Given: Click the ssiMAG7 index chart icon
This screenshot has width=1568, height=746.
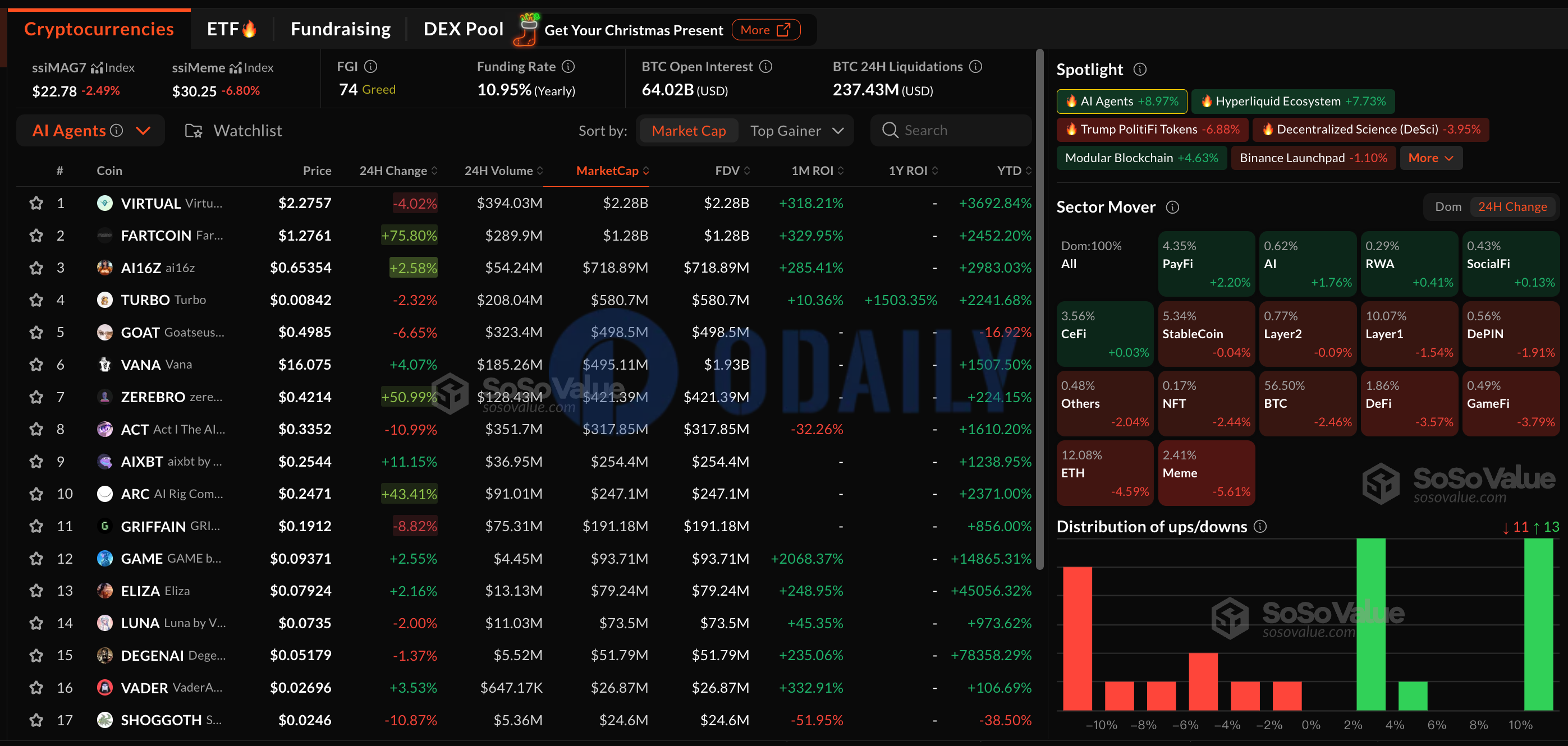Looking at the screenshot, I should (97, 67).
